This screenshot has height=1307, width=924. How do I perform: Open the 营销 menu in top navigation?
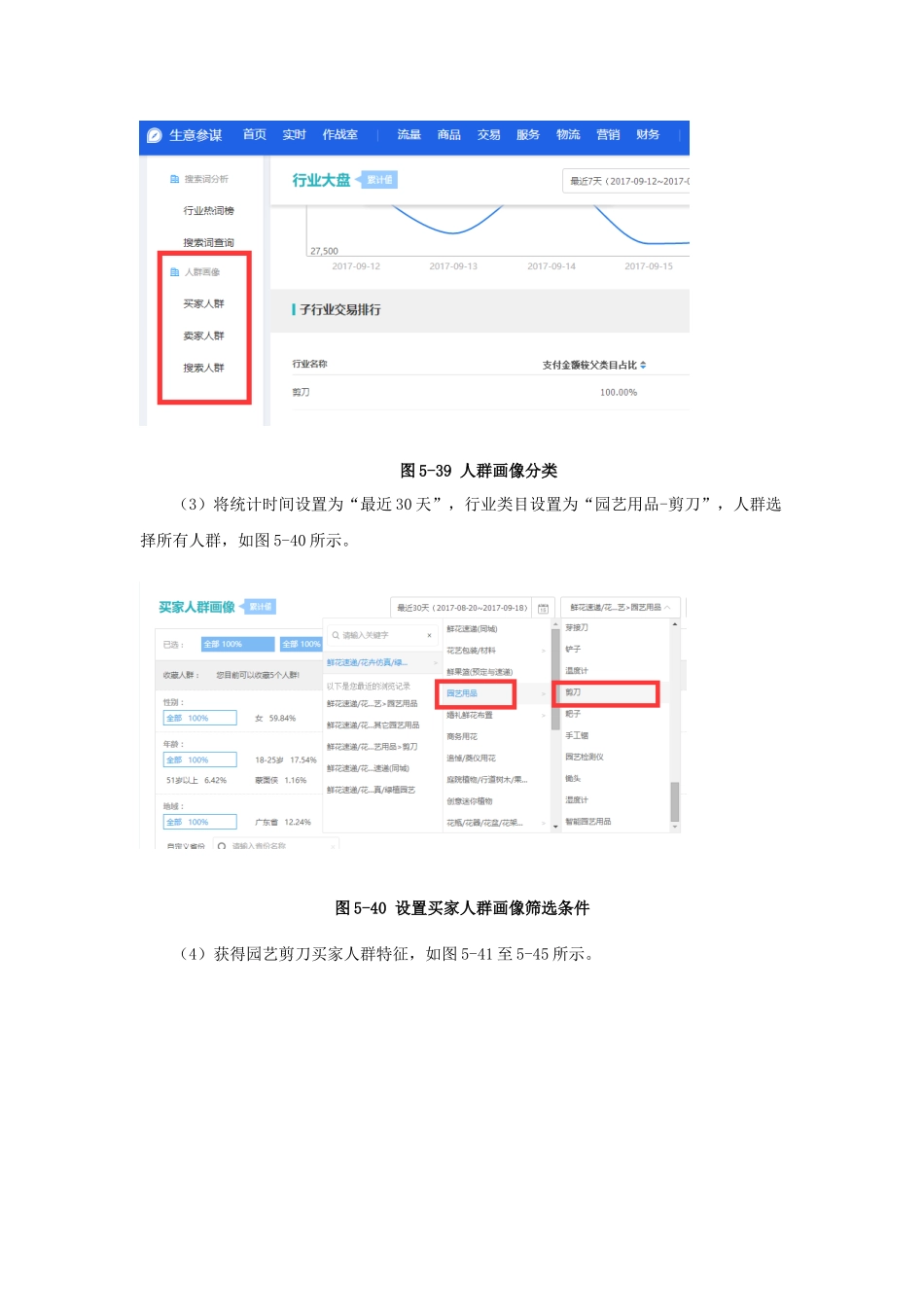[x=609, y=135]
